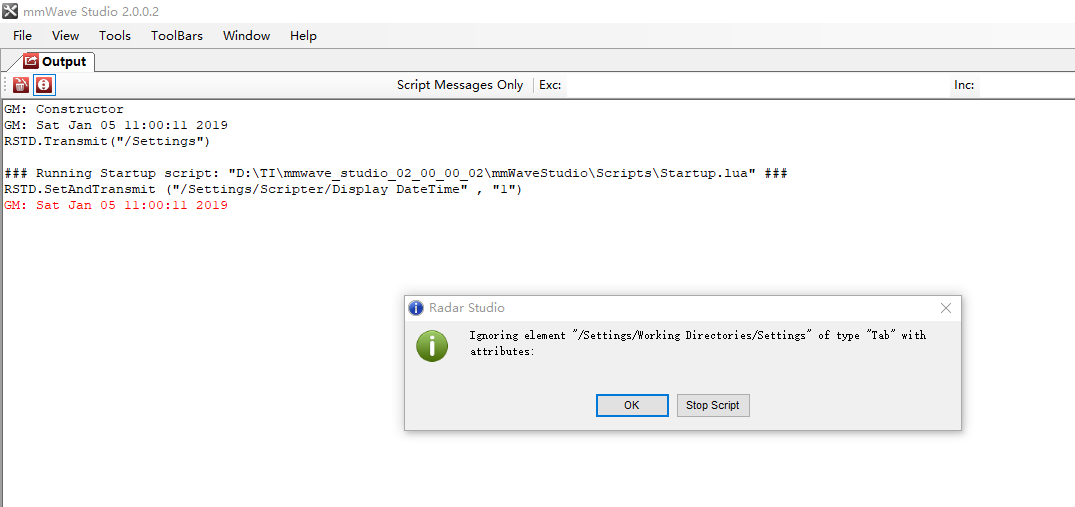This screenshot has width=1075, height=507.
Task: Close the Radar Studio dialog with X
Action: (x=945, y=308)
